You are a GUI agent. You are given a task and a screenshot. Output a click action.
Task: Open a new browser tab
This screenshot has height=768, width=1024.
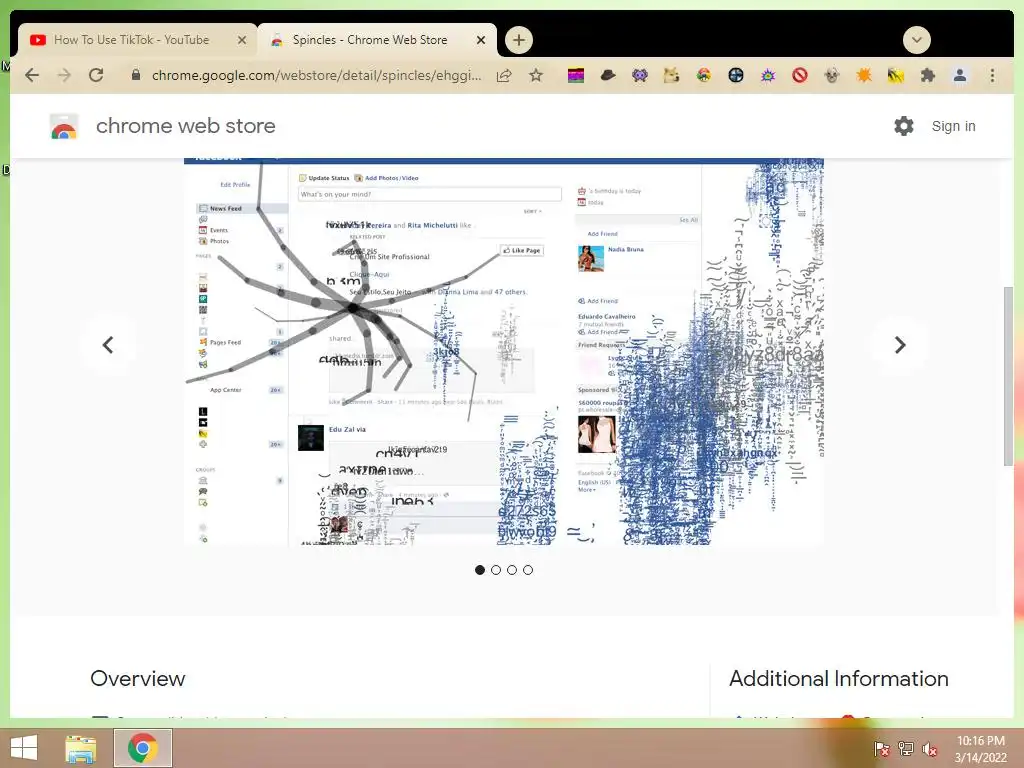[519, 40]
